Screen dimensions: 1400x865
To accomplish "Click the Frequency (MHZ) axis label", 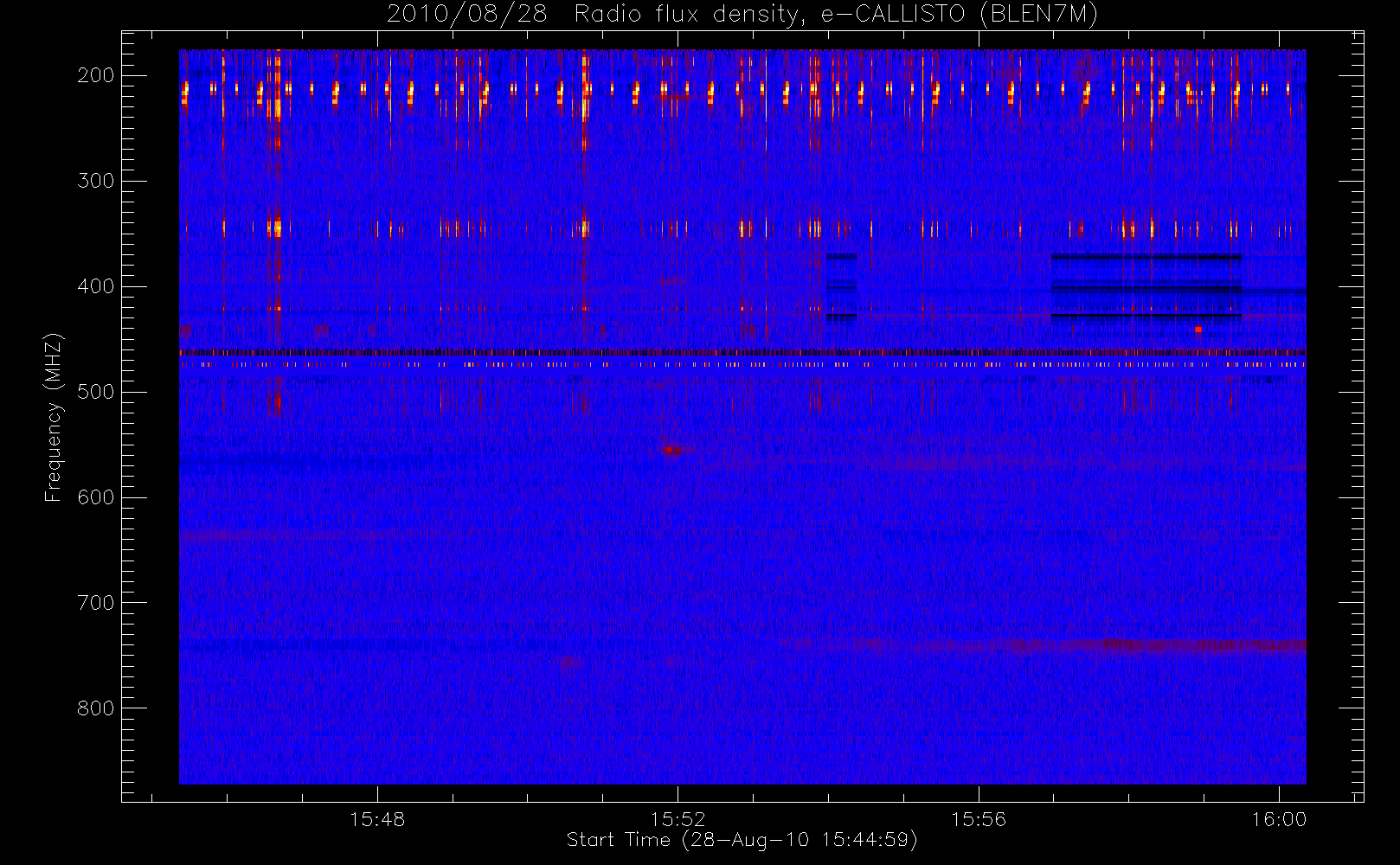I will point(54,417).
